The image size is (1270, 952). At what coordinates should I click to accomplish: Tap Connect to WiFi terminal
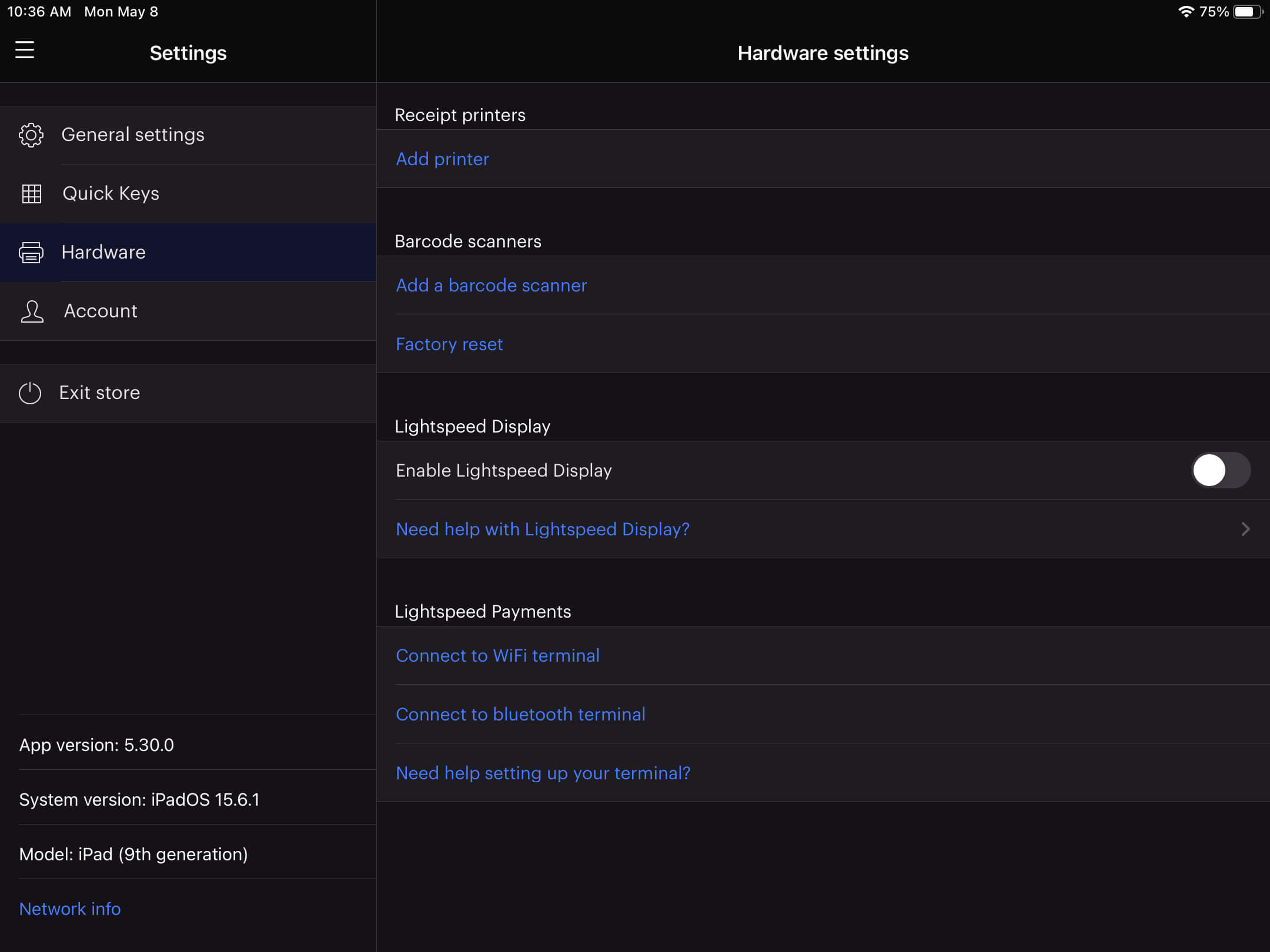(x=497, y=656)
